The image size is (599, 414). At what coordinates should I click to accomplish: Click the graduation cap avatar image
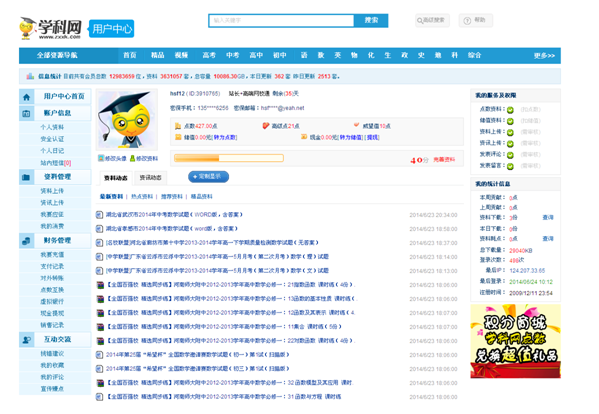point(126,120)
